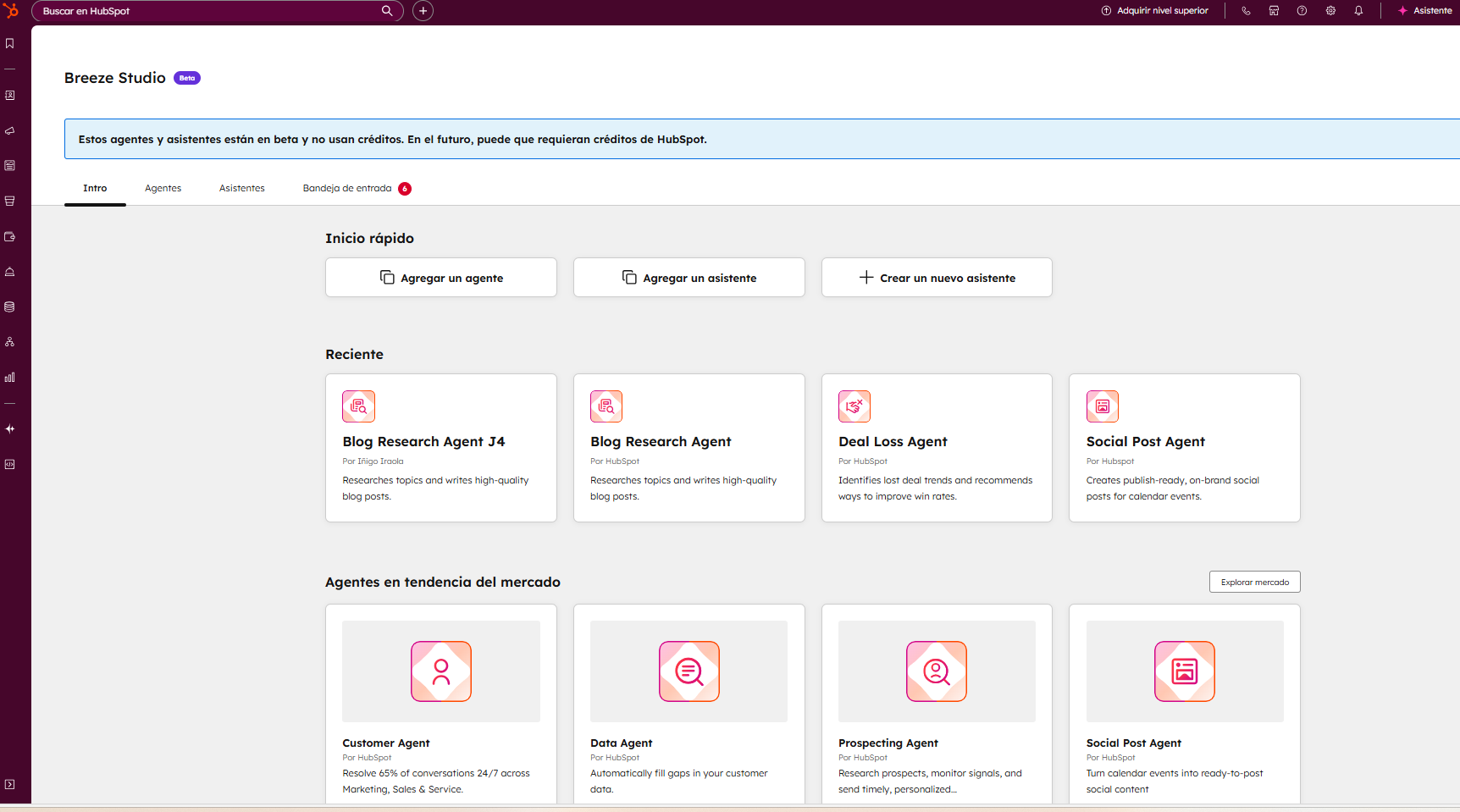The image size is (1460, 812).
Task: Open the Reporting bar chart sidebar icon
Action: point(10,378)
